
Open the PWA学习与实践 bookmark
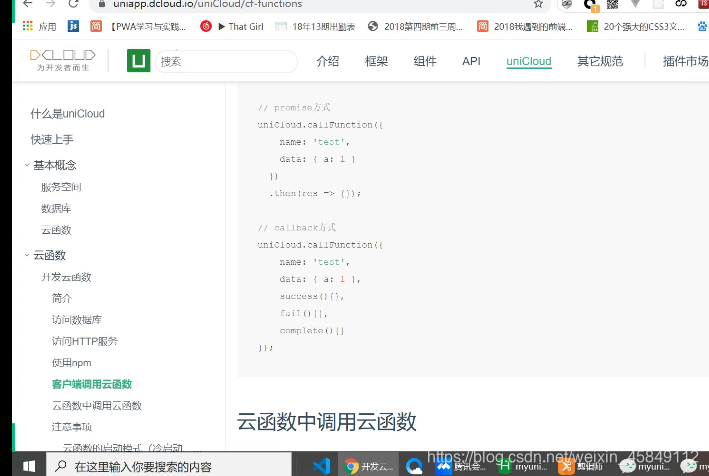click(x=138, y=27)
